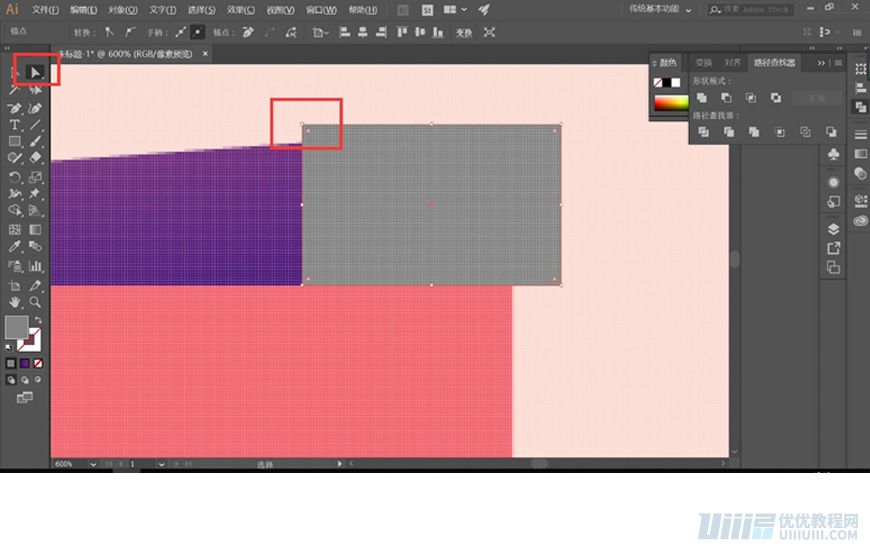Convert anchor point to corner
This screenshot has width=870, height=550.
[109, 32]
